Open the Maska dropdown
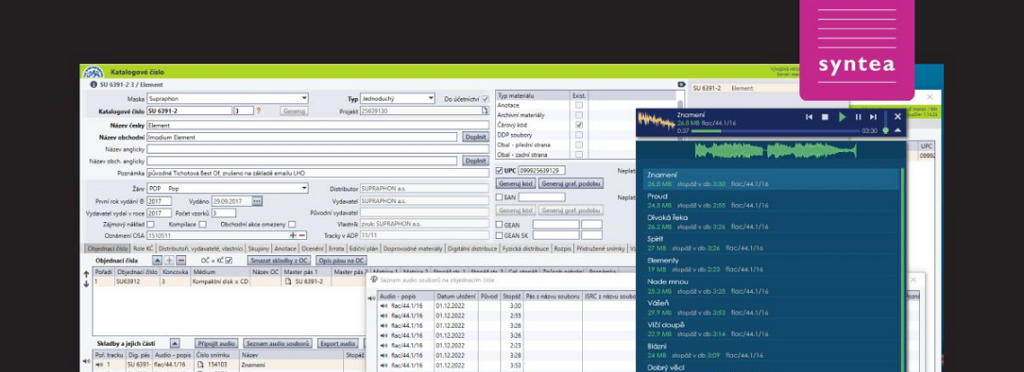1024x372 pixels. pyautogui.click(x=227, y=99)
